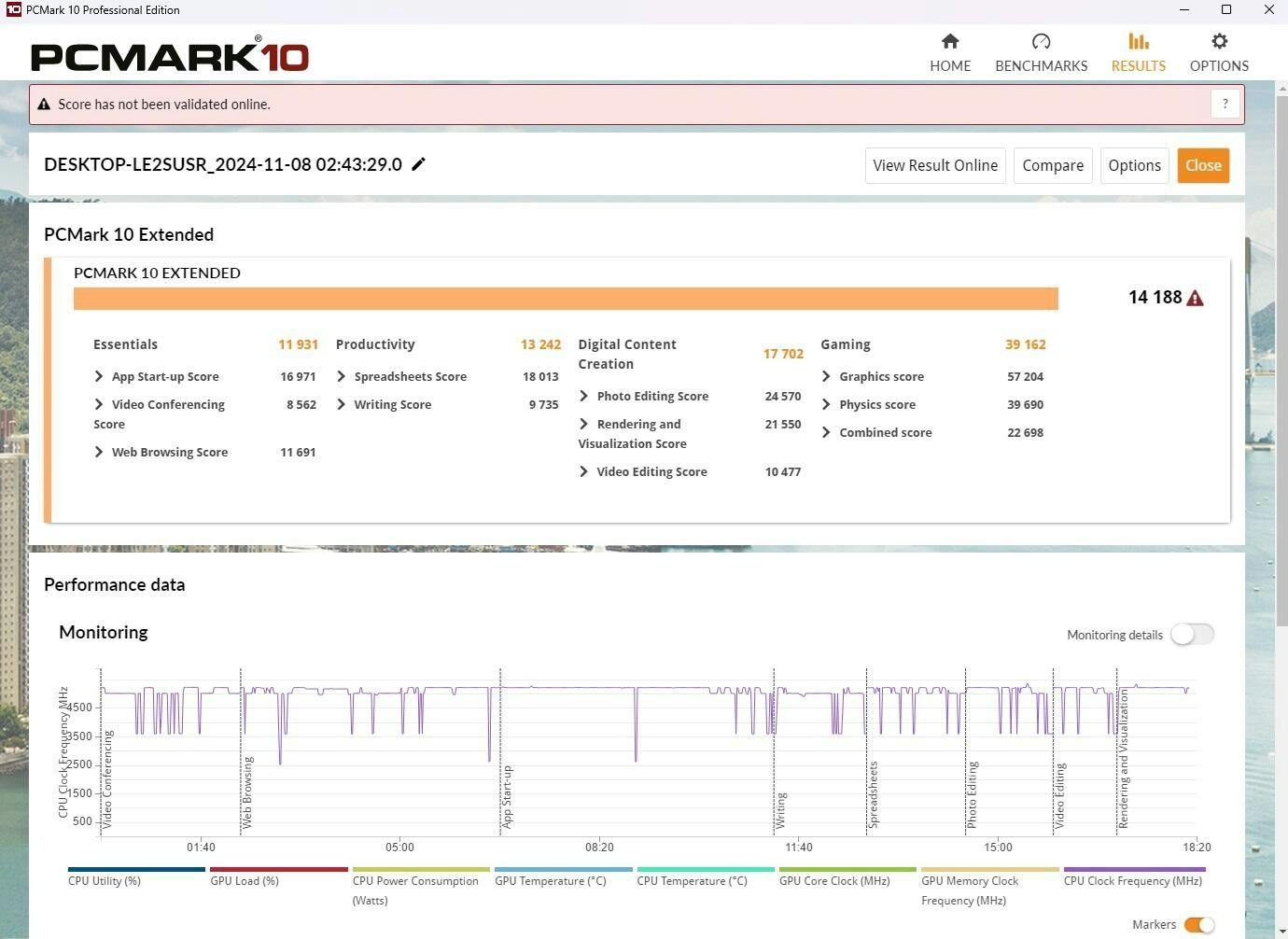Click the Compare button

tap(1053, 165)
